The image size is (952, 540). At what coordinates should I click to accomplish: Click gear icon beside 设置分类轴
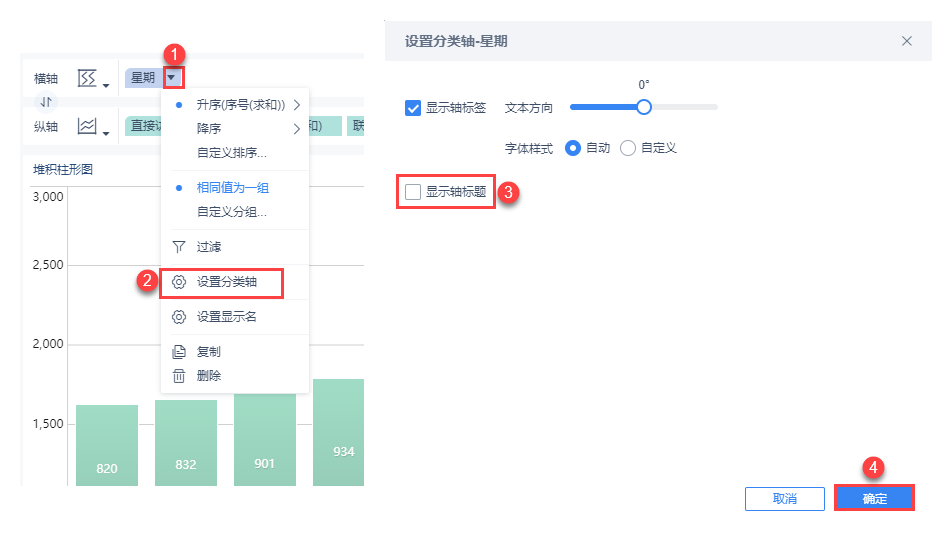point(179,282)
